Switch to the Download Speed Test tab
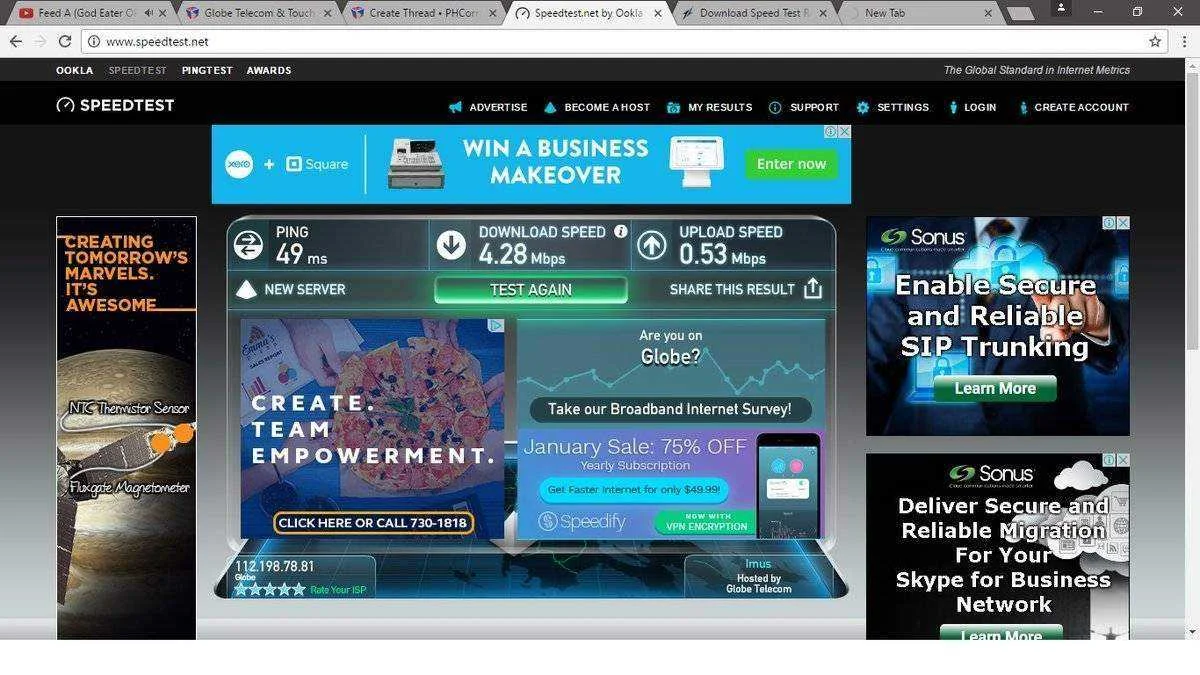This screenshot has width=1200, height=675. pos(755,13)
